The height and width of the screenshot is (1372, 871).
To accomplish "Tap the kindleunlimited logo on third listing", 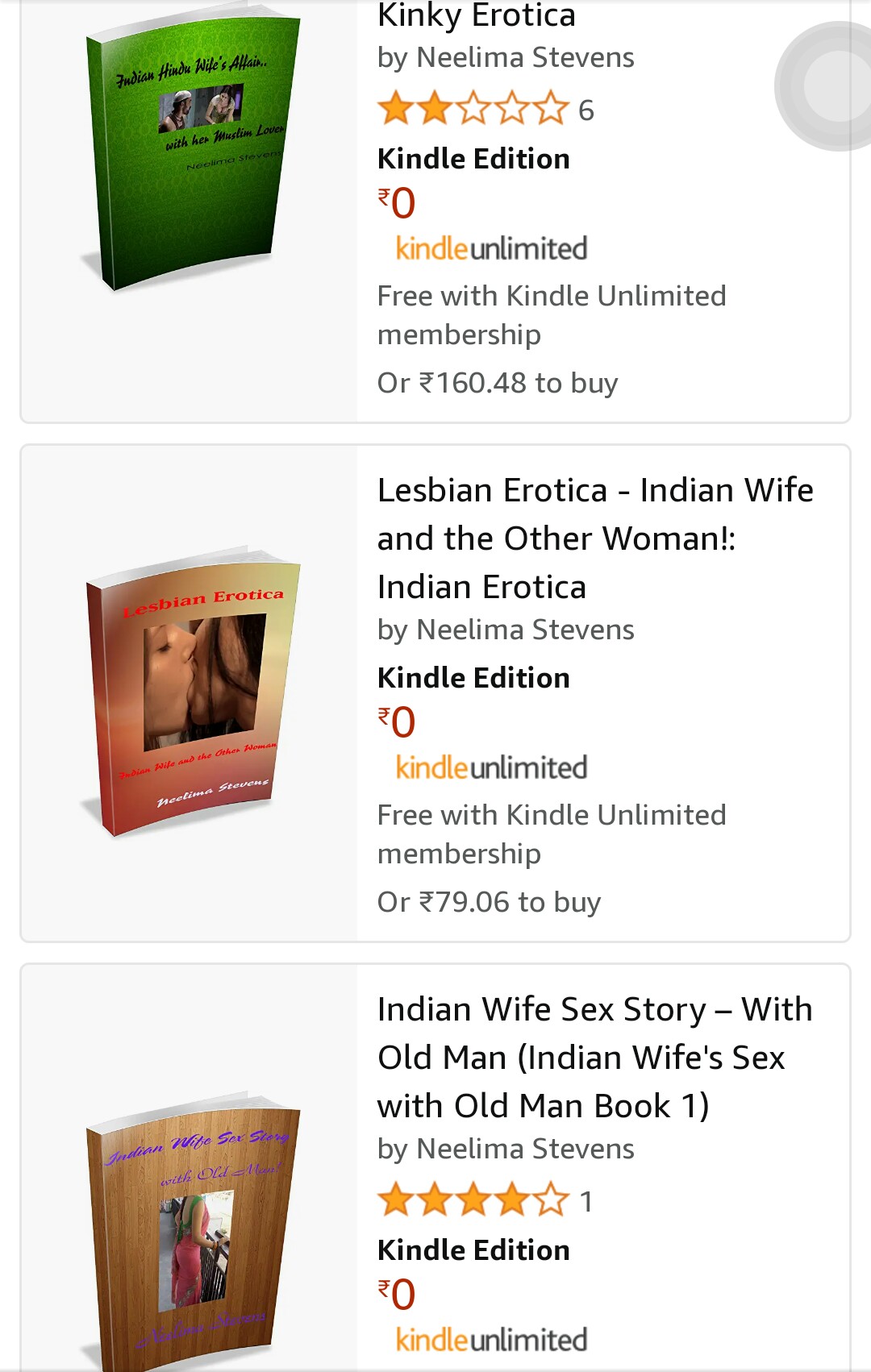I will (491, 1340).
